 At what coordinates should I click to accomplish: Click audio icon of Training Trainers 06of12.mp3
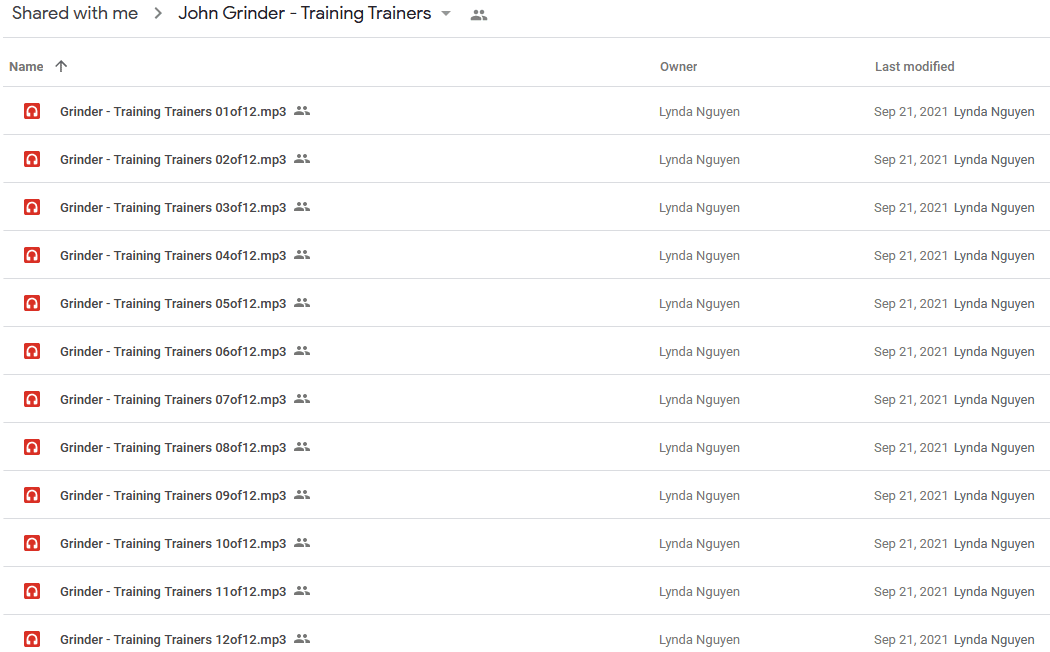[x=31, y=351]
